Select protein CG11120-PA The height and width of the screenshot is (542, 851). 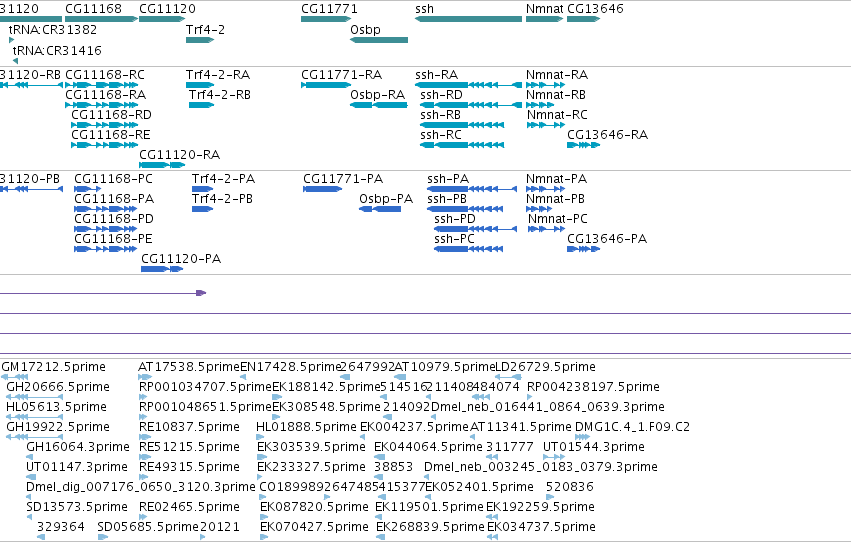click(x=181, y=259)
